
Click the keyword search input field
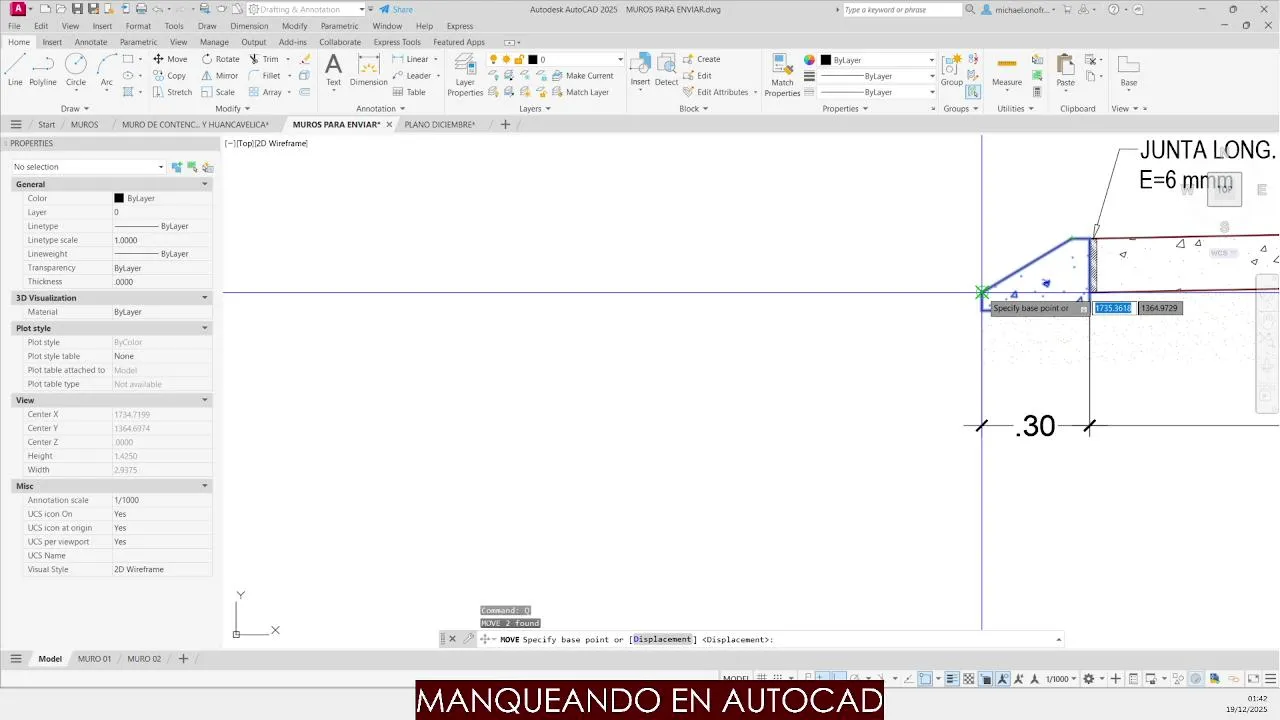902,9
